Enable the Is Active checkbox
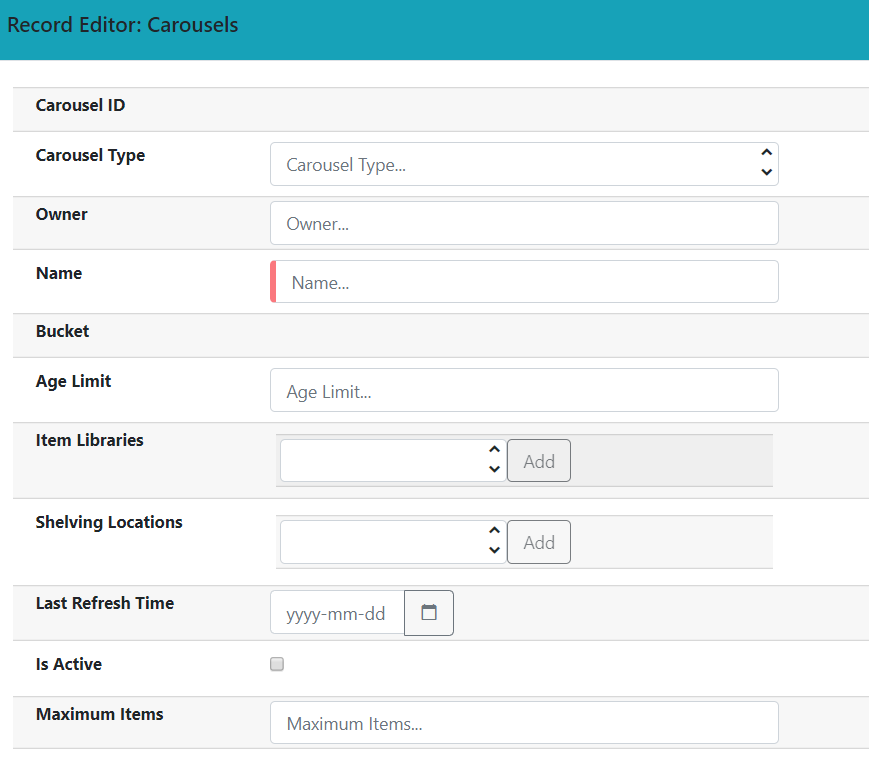Image resolution: width=869 pixels, height=768 pixels. pos(276,663)
